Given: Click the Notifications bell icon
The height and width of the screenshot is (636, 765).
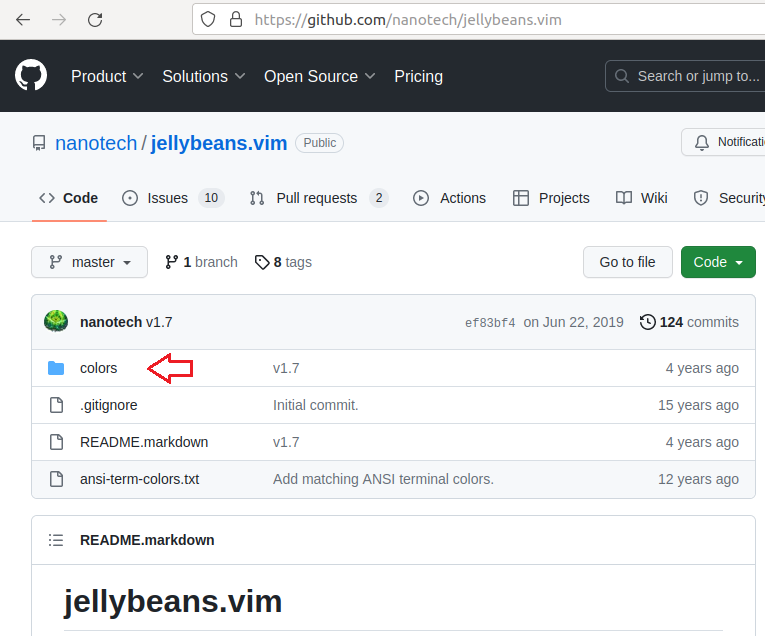Looking at the screenshot, I should (702, 142).
